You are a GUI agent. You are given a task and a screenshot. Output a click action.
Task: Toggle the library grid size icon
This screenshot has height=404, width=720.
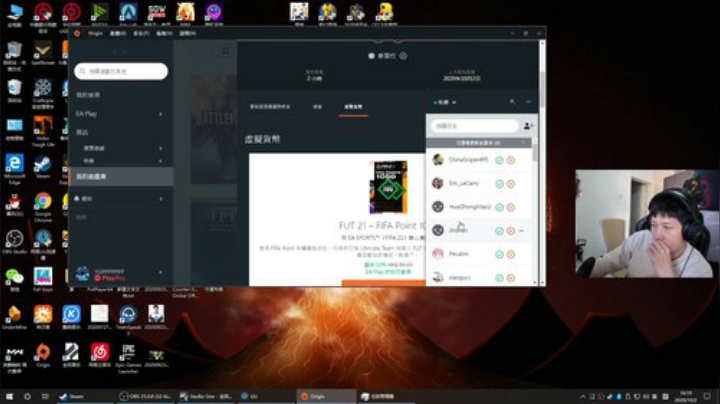point(225,51)
